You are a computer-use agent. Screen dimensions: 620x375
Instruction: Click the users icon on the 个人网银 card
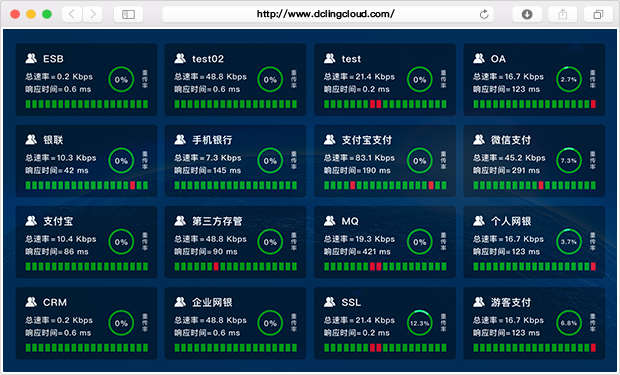[479, 221]
